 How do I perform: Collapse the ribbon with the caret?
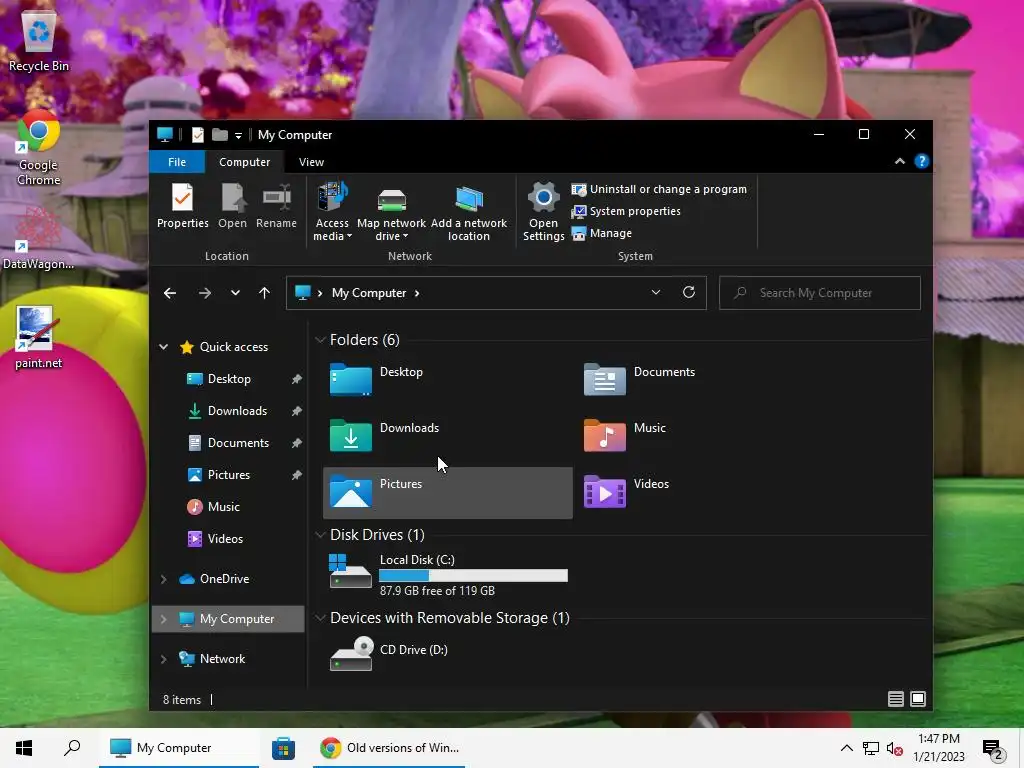coord(899,161)
